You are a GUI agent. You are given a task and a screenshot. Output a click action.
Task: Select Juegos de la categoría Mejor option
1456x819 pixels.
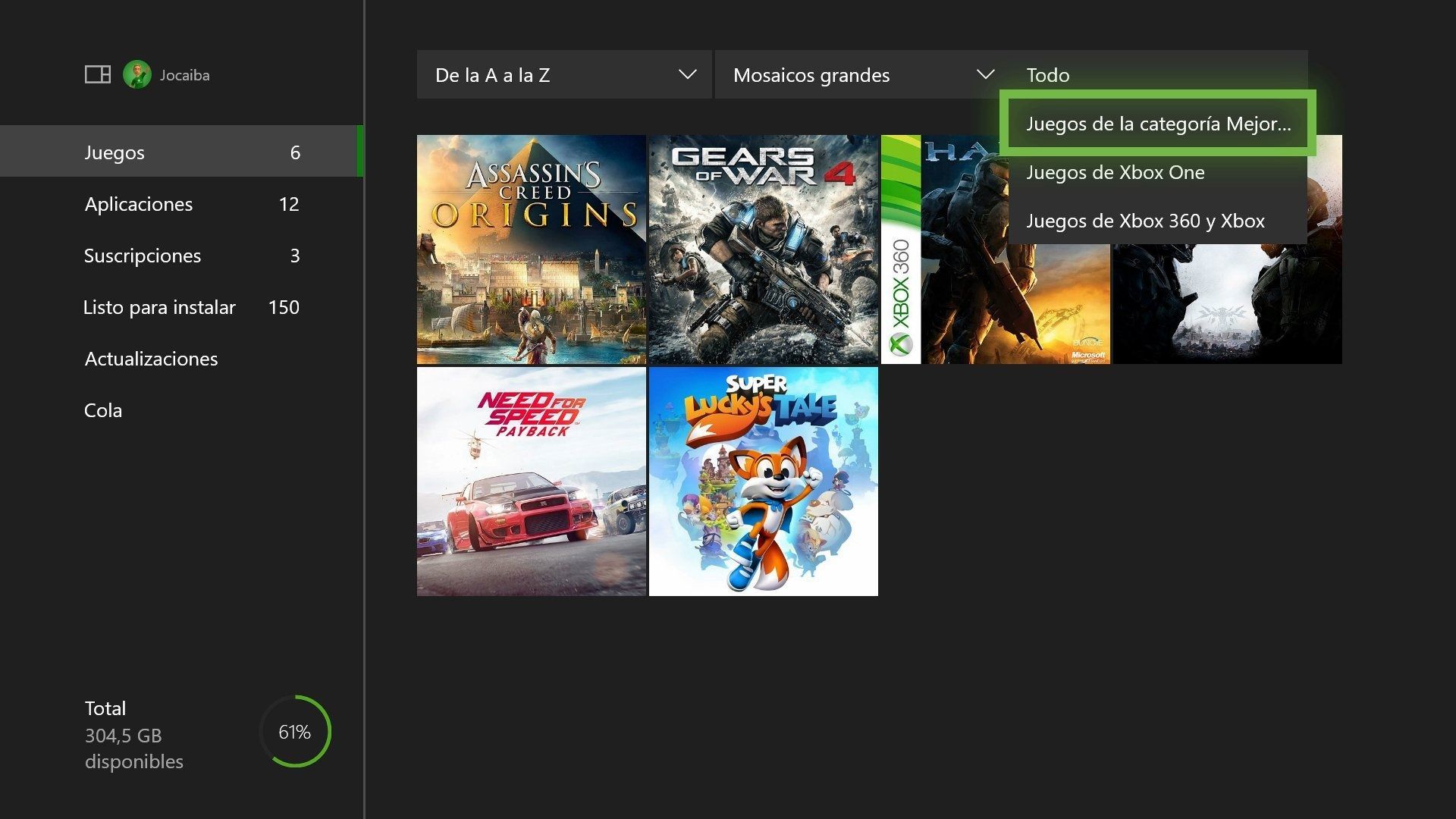tap(1157, 124)
